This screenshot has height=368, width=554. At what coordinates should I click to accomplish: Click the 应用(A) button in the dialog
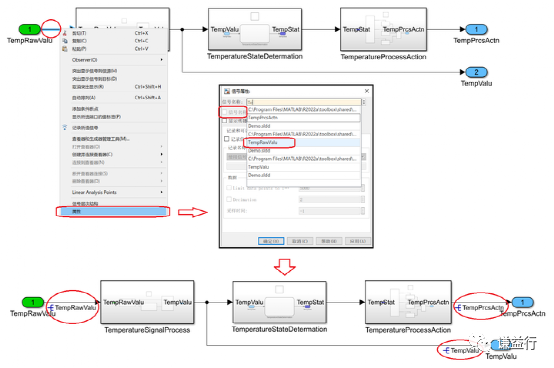coord(358,241)
